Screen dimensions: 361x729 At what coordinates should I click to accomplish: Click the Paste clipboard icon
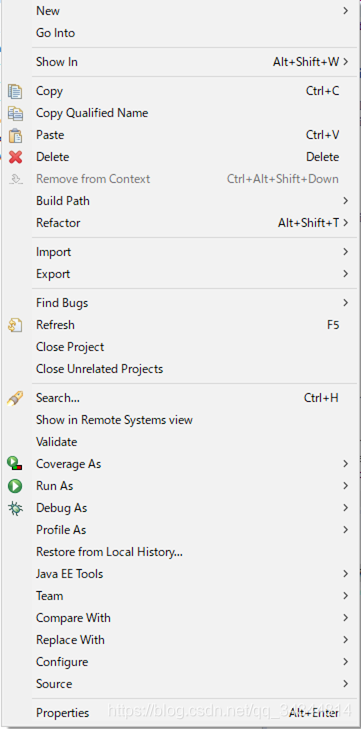tap(15, 135)
